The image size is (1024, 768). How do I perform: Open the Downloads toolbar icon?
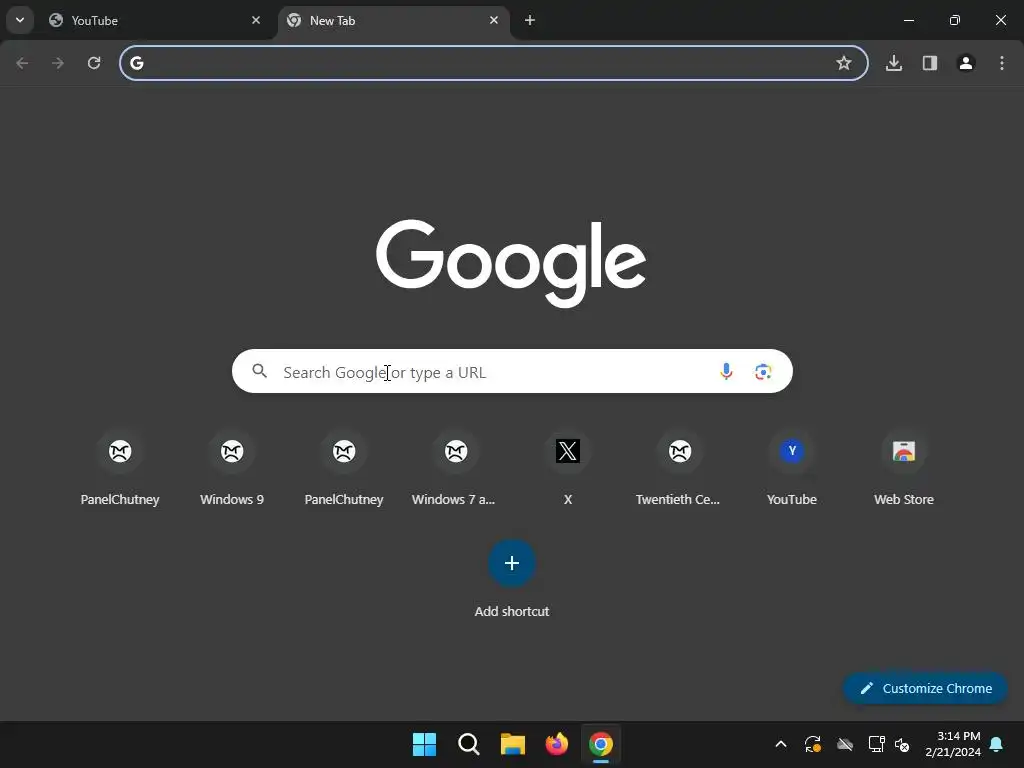(894, 63)
